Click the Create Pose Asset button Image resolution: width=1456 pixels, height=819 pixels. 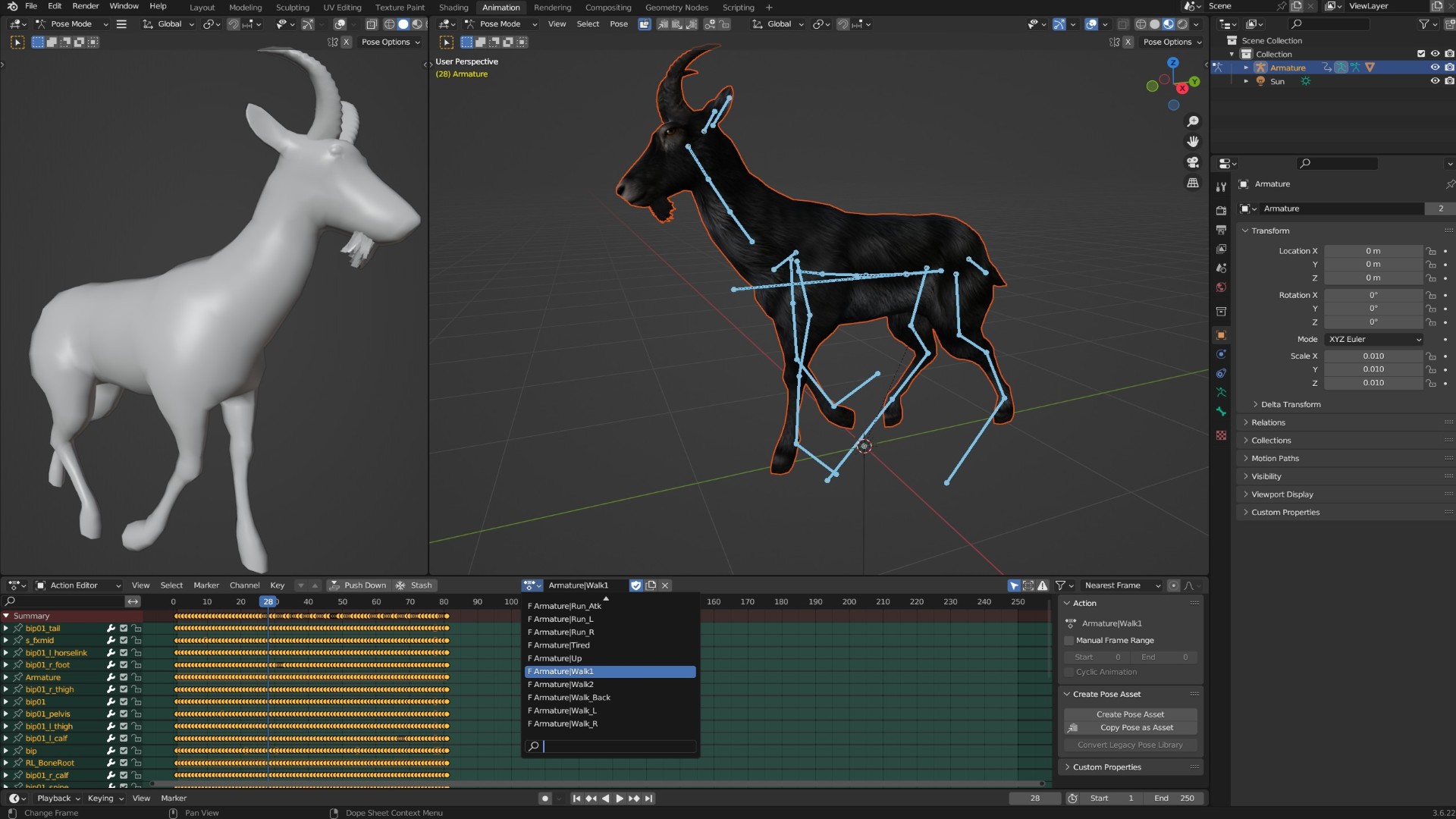pos(1130,714)
